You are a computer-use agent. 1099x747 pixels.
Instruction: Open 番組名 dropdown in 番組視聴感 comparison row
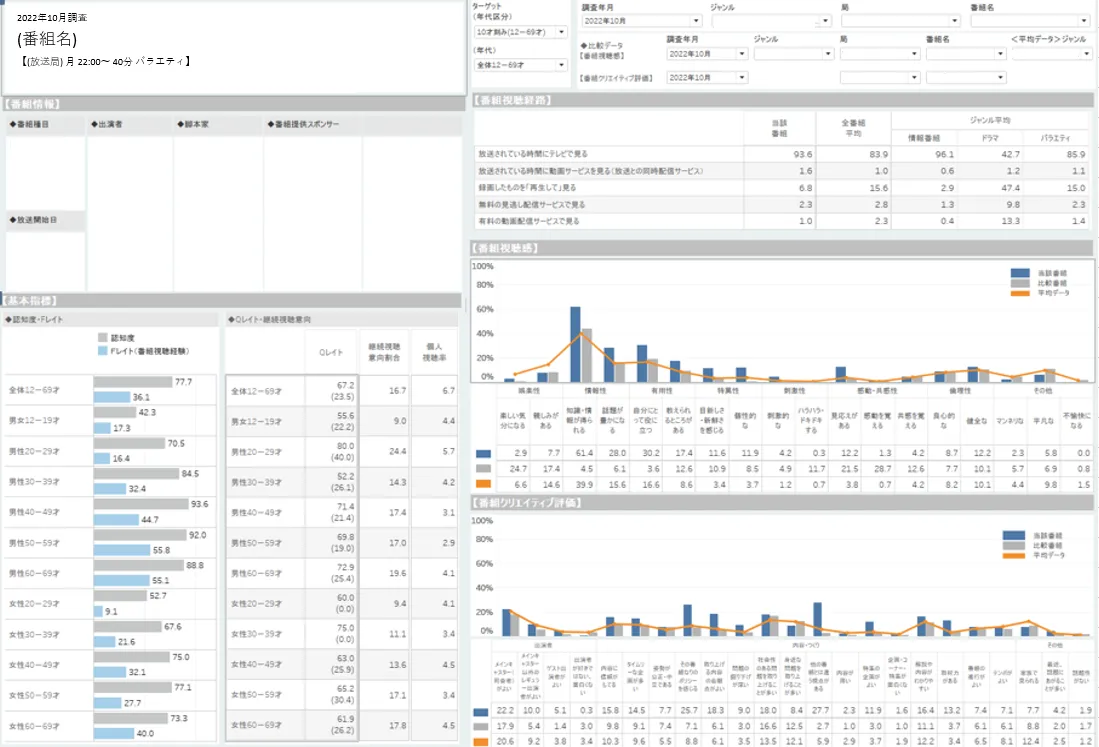[966, 54]
